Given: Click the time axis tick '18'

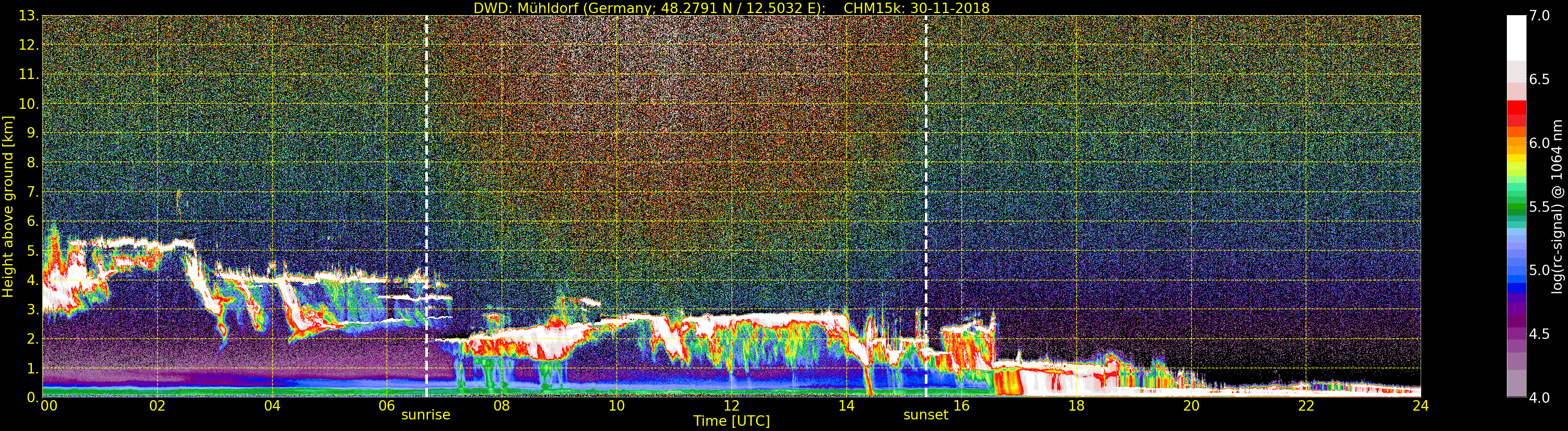Looking at the screenshot, I should [1076, 405].
